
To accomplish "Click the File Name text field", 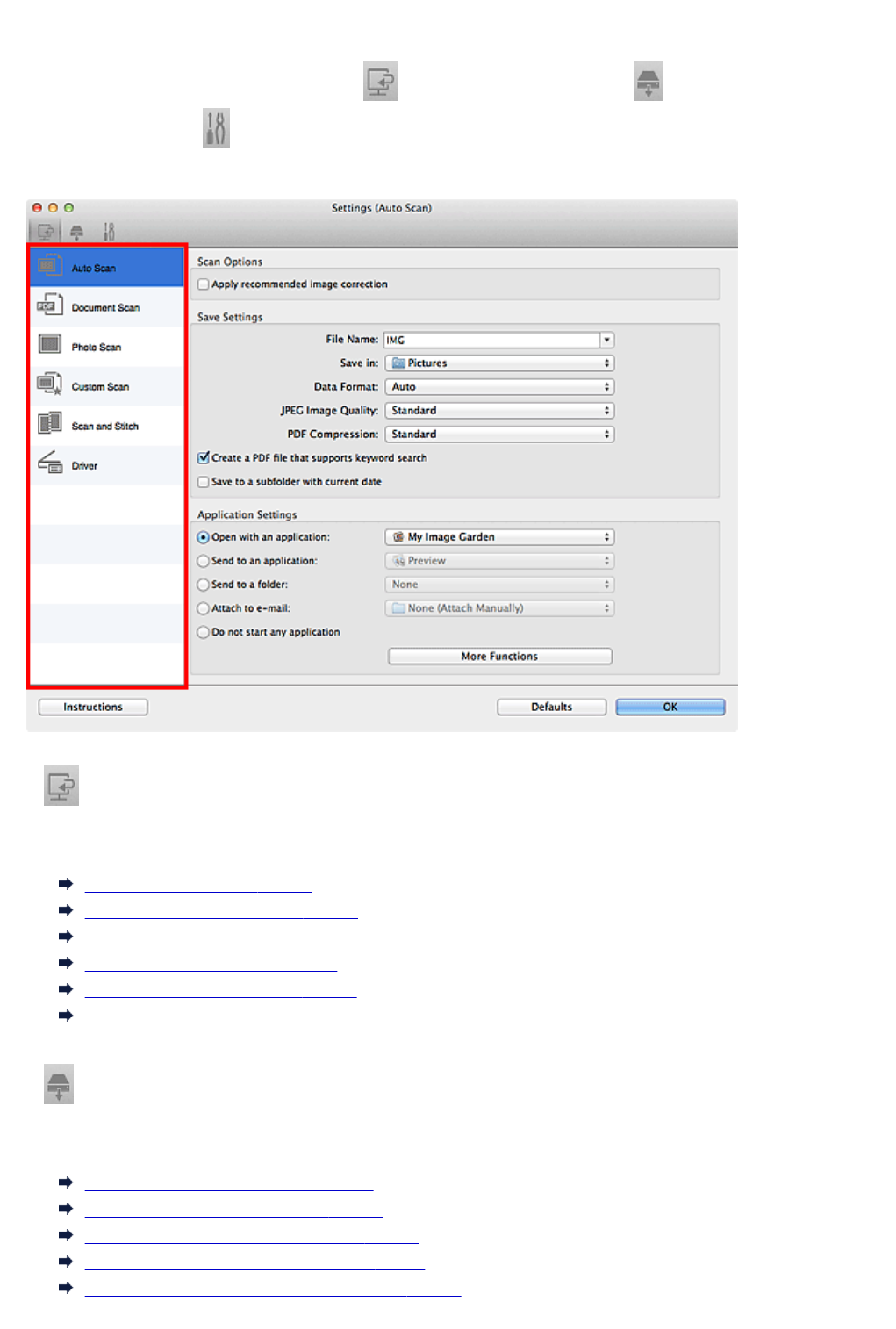I will point(491,340).
